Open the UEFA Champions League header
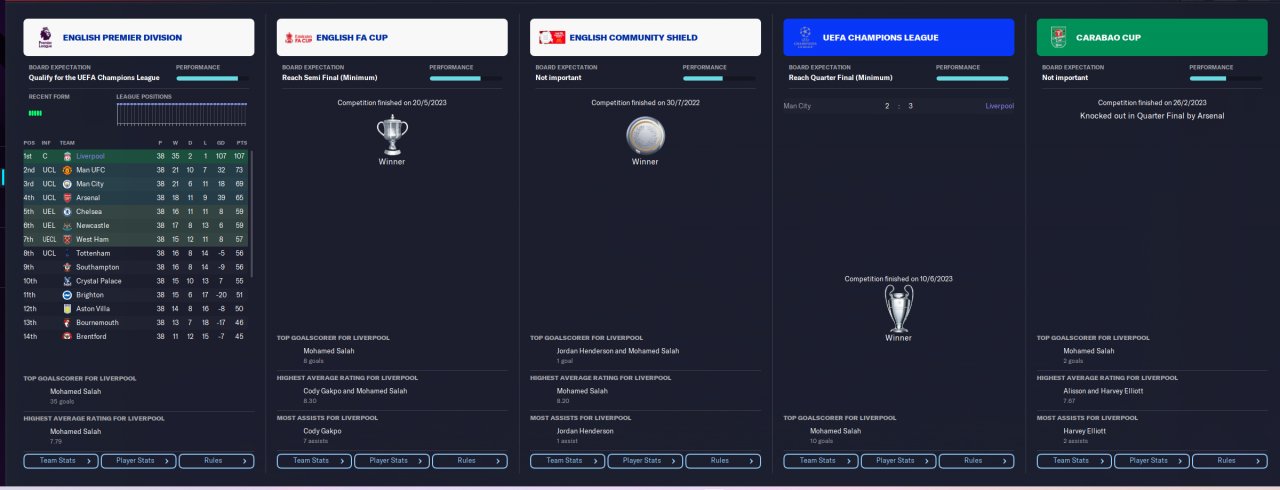Viewport: 1280px width, 490px height. tap(899, 37)
